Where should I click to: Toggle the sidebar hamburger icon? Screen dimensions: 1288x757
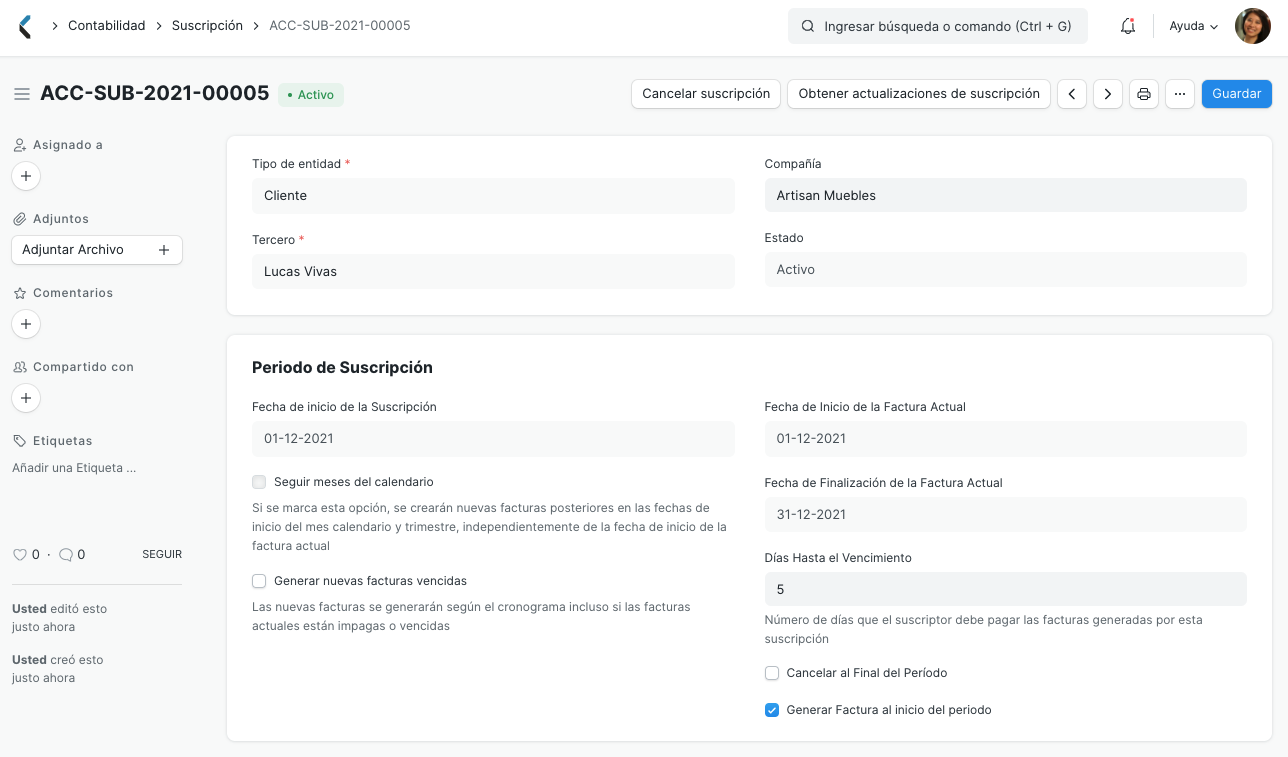point(21,94)
